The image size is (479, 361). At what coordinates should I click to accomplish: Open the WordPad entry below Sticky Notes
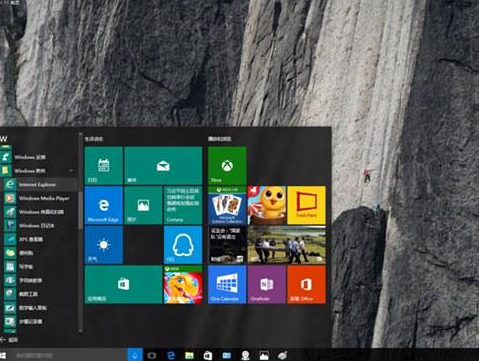pos(40,267)
